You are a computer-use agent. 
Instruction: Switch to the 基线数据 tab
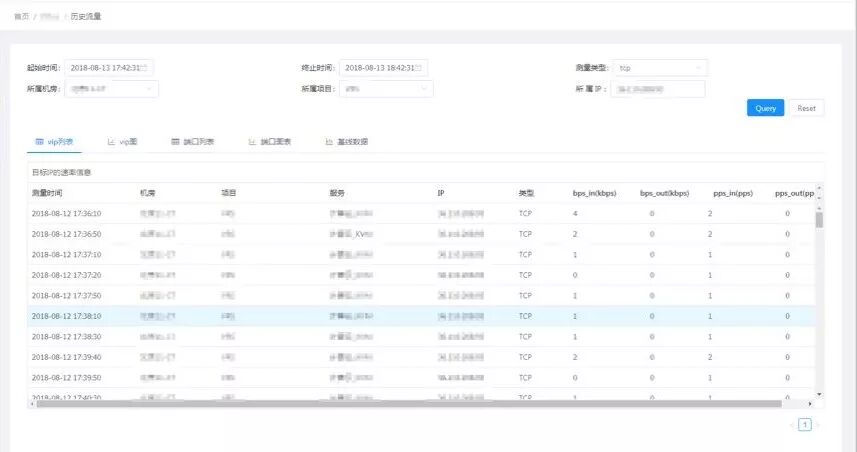(x=347, y=142)
